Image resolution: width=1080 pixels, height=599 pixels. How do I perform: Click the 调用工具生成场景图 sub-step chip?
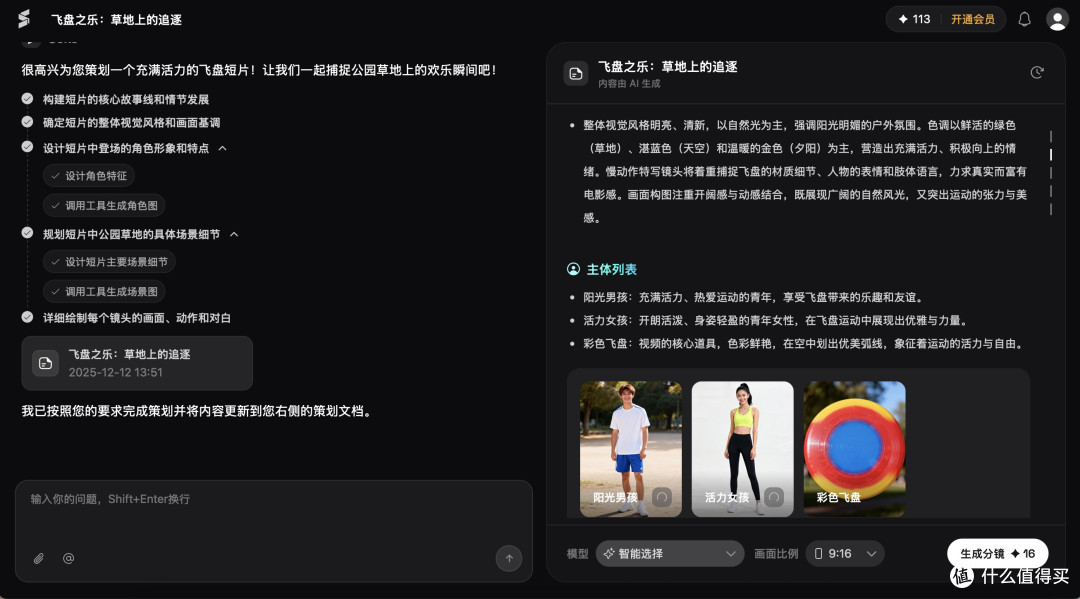tap(104, 291)
